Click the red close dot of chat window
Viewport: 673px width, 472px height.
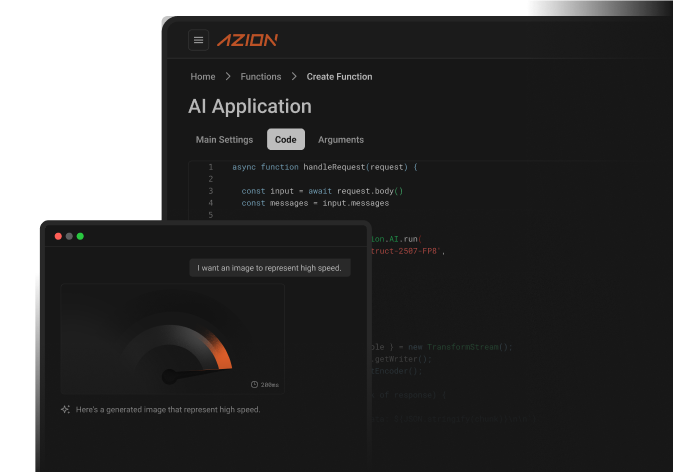point(58,236)
